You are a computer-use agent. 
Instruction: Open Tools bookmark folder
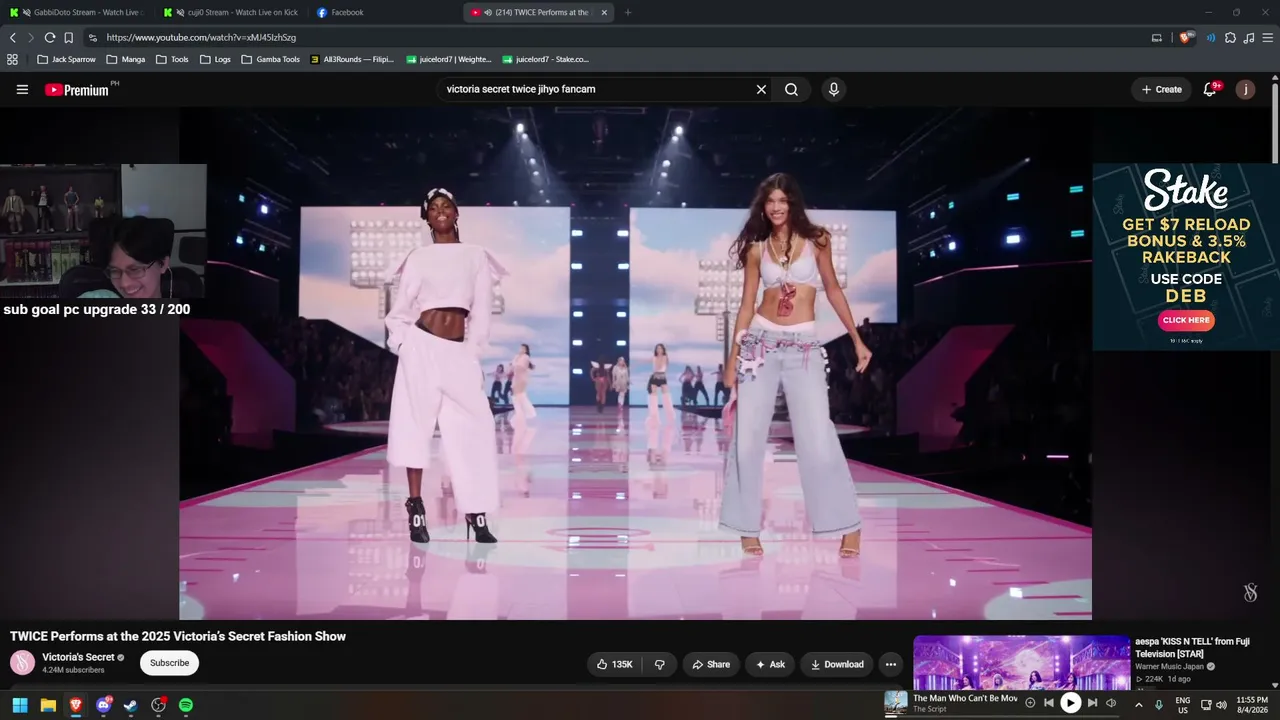[x=172, y=60]
